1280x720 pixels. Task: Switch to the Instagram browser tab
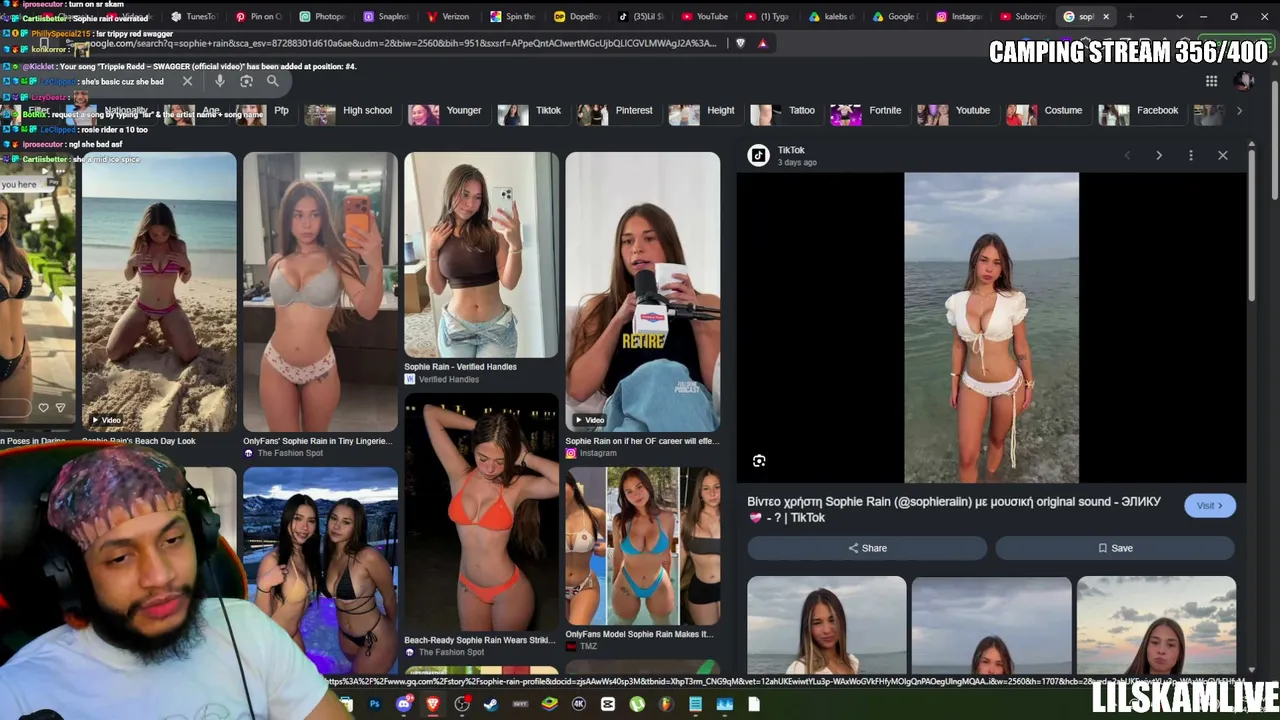pos(960,16)
